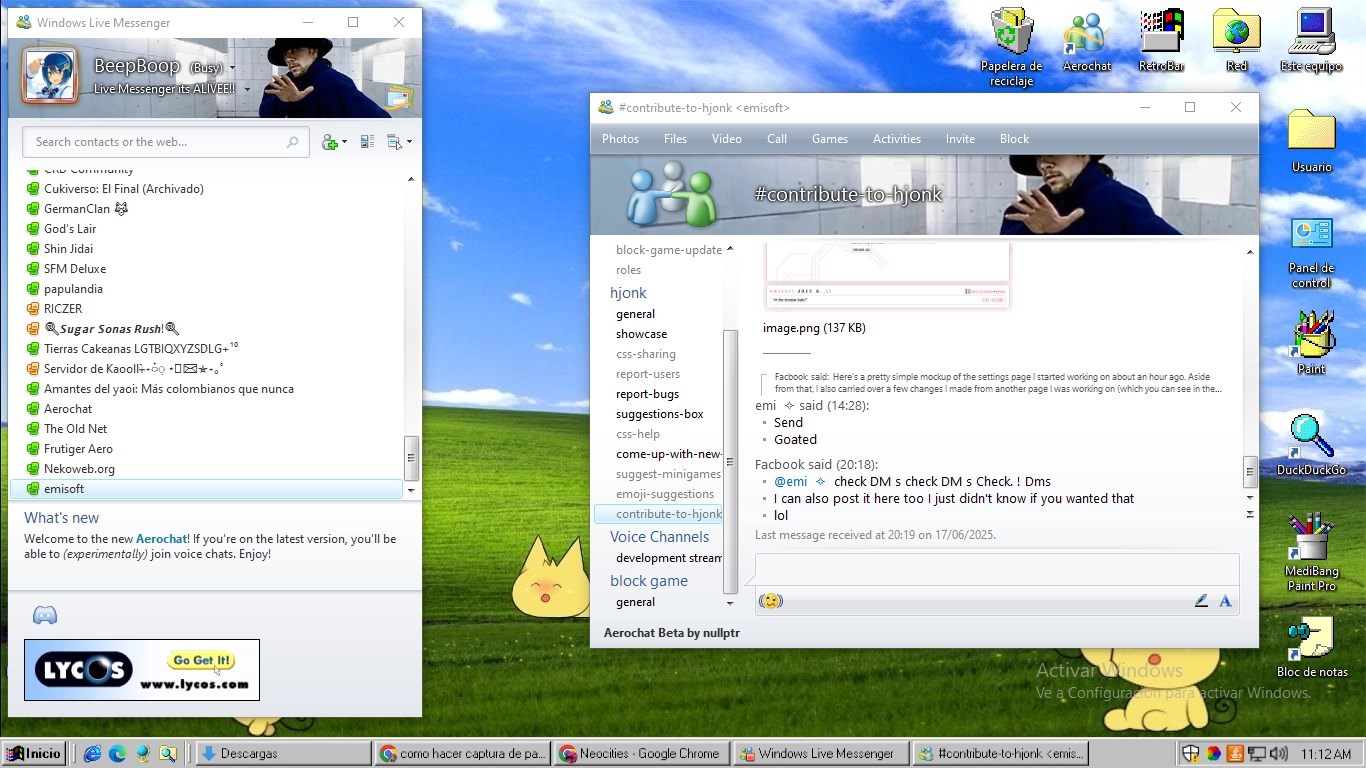Open the Photos menu in chat window
Viewport: 1366px width, 768px height.
coord(620,139)
